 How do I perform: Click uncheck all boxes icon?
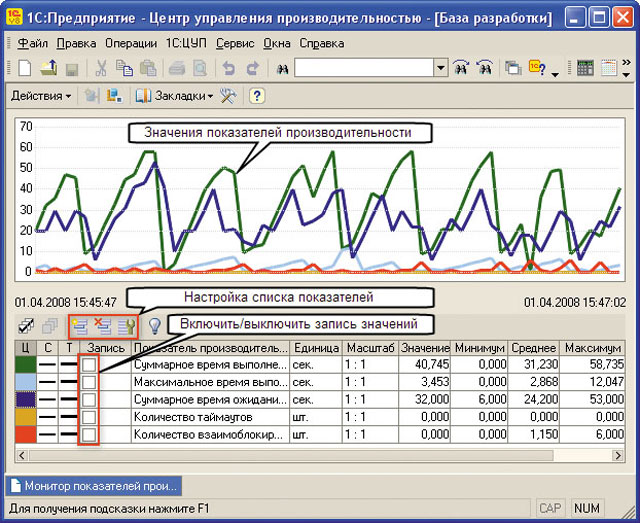tap(50, 327)
